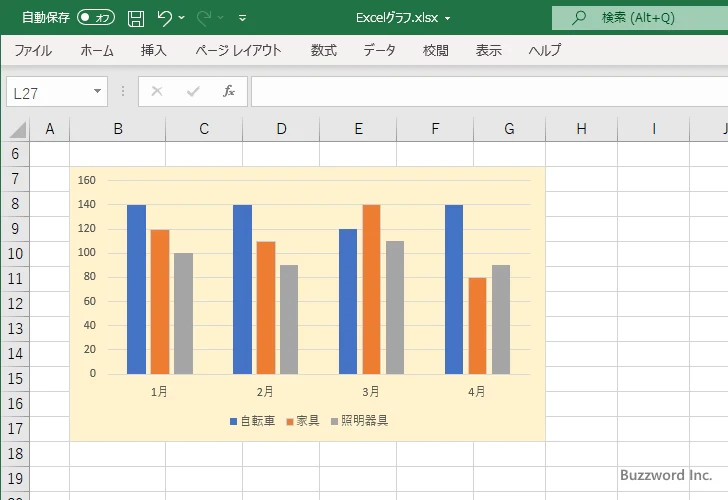Click the 照明器具 legend label
The width and height of the screenshot is (728, 500).
click(x=364, y=421)
